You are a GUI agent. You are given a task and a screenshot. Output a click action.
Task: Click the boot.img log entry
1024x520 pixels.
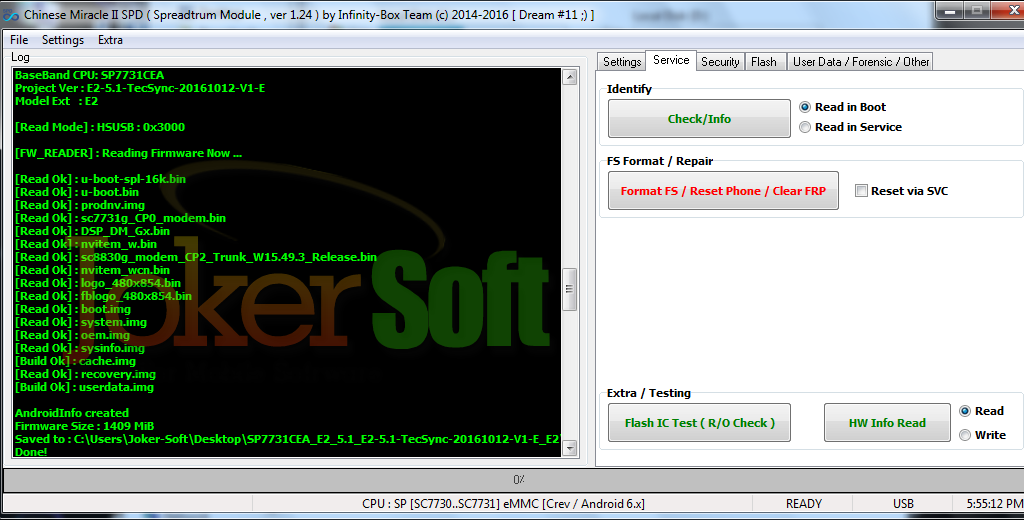(x=72, y=310)
